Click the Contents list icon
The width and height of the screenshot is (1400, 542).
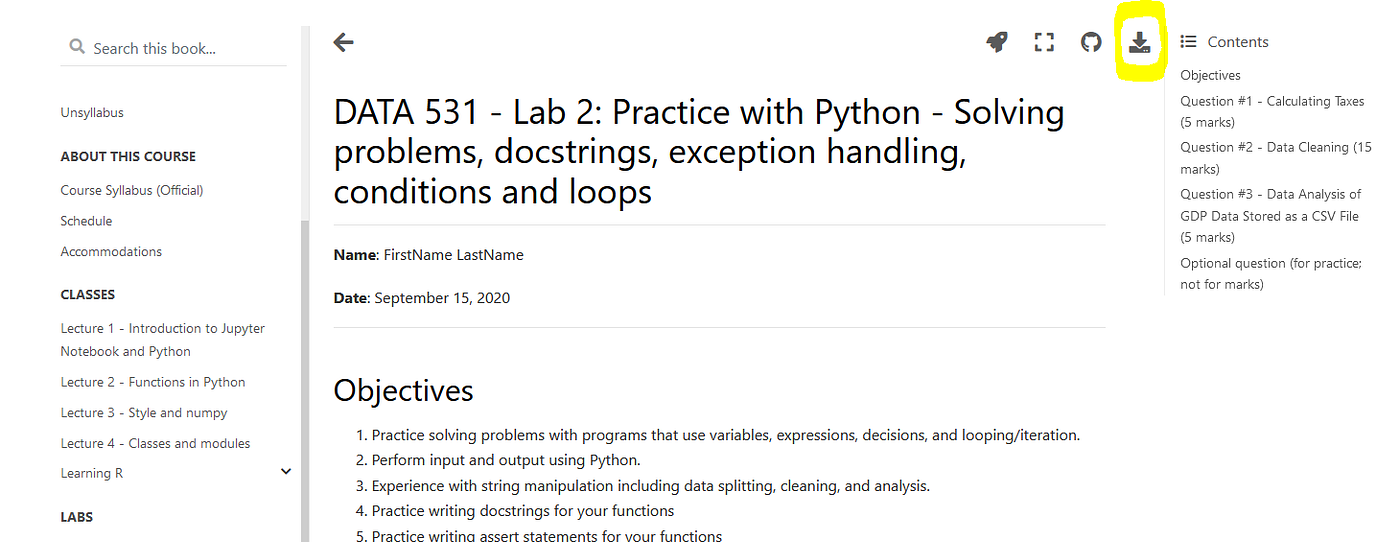coord(1188,41)
